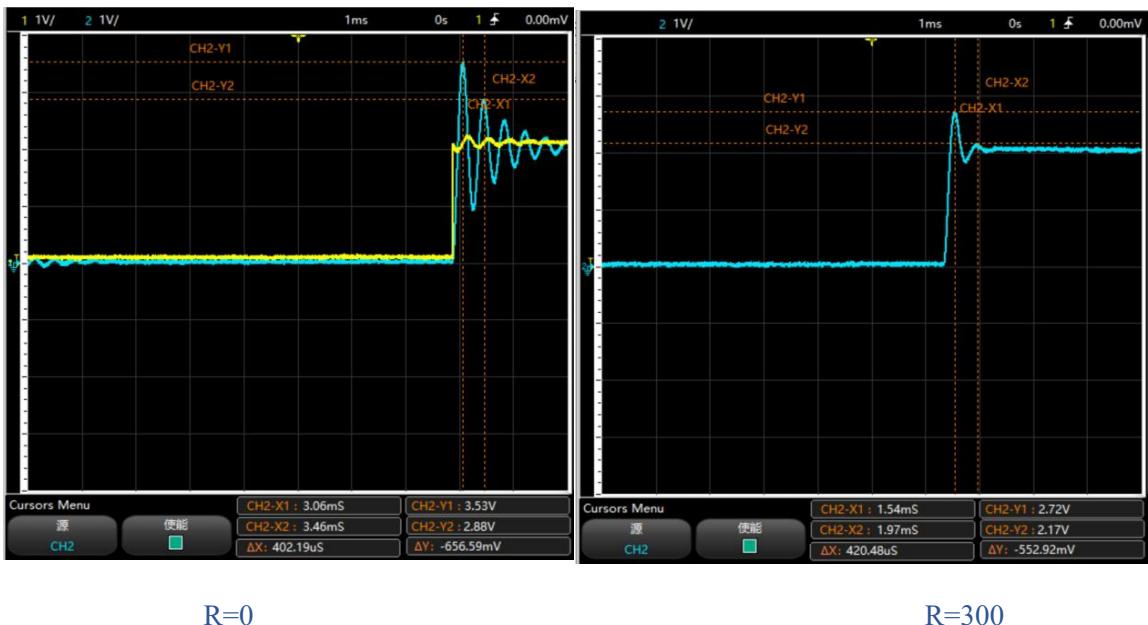Click the yellow trigger position marker in left scope
Screen dimensions: 1148x625
coord(297,38)
